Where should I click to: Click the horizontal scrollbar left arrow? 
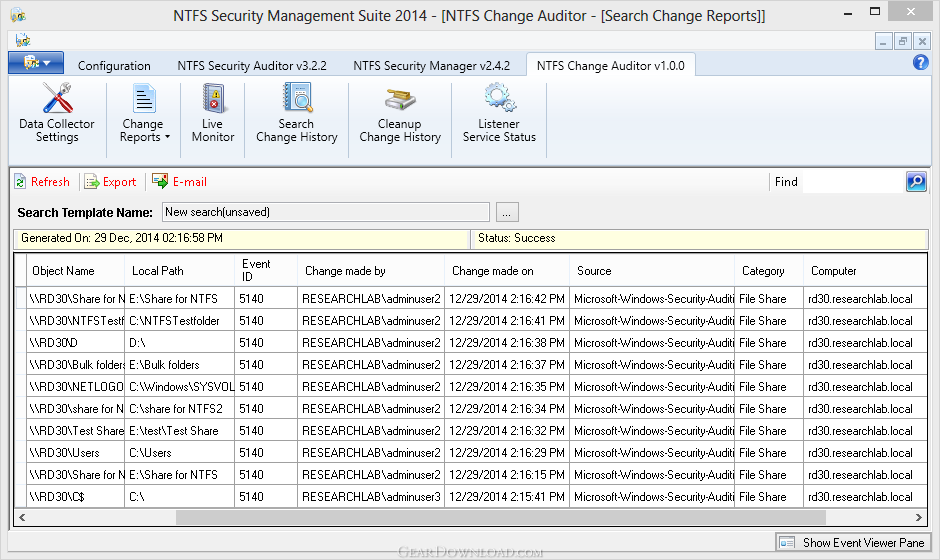pyautogui.click(x=22, y=517)
